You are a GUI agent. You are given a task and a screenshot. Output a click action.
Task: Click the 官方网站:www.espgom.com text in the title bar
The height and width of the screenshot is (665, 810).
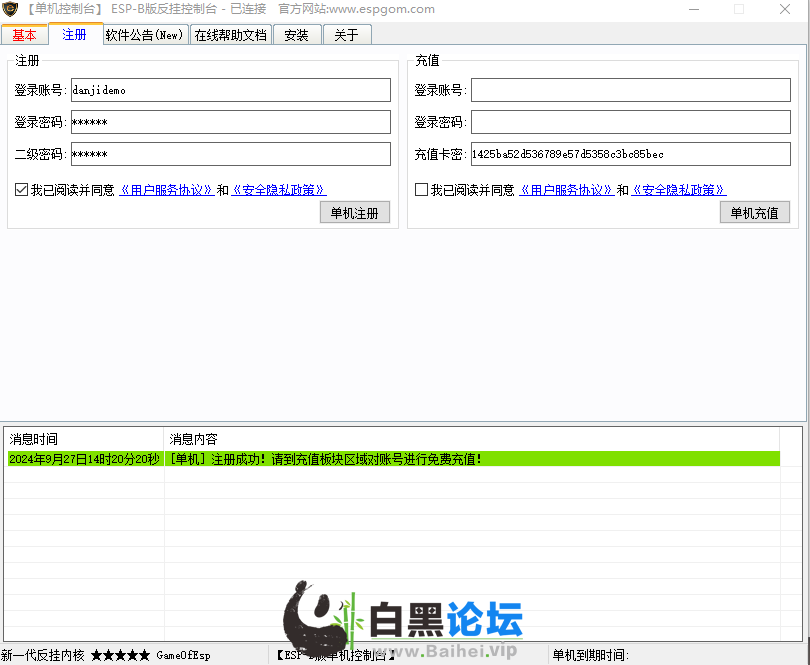[x=356, y=9]
